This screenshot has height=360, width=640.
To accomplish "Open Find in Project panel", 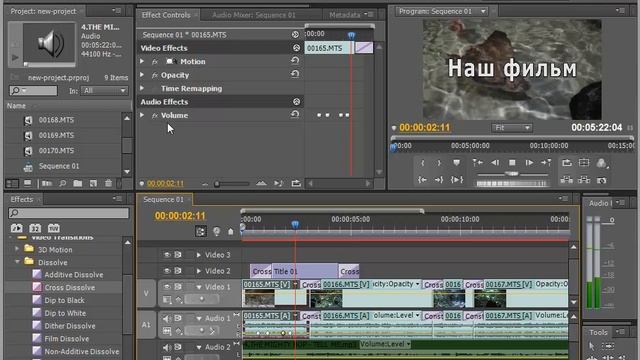I will [x=62, y=183].
